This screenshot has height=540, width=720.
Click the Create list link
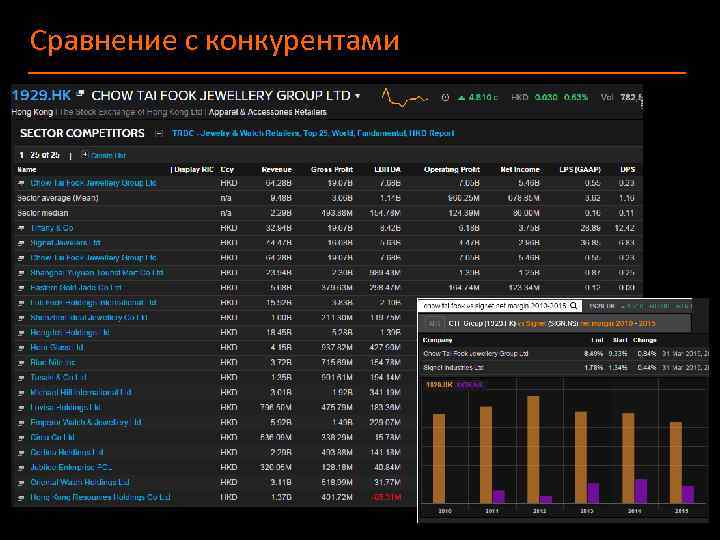tap(108, 156)
